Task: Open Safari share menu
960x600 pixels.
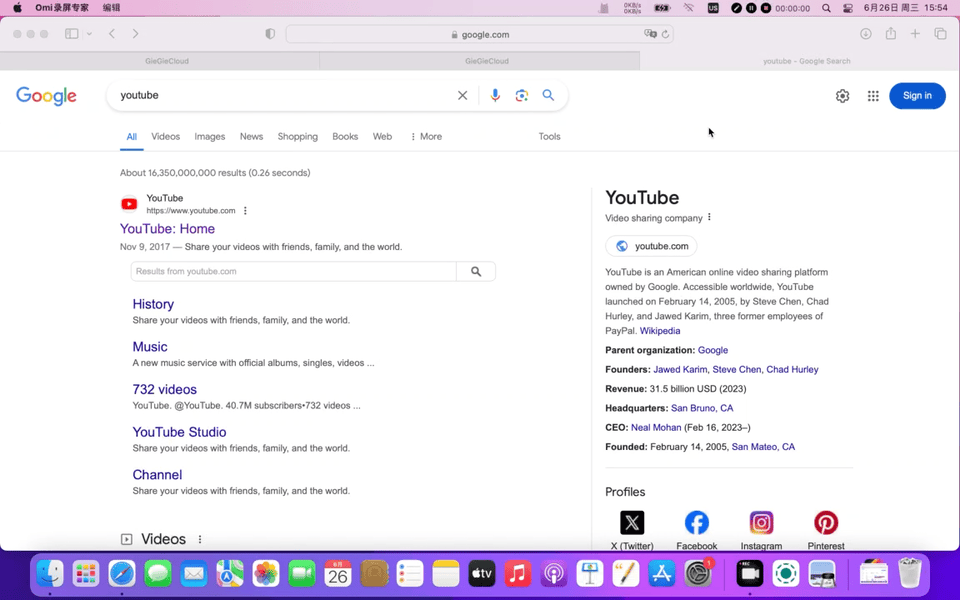Action: tap(891, 34)
